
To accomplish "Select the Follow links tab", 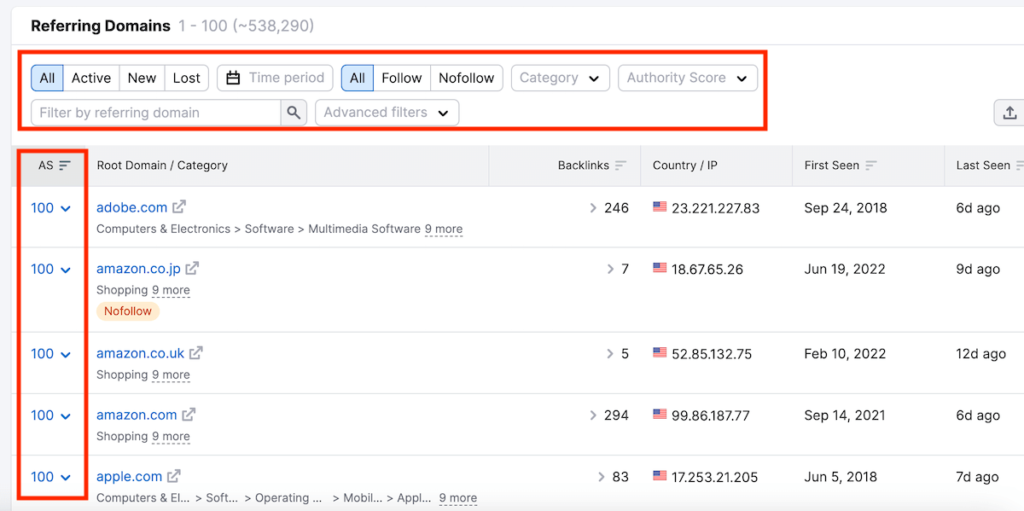I will 401,78.
